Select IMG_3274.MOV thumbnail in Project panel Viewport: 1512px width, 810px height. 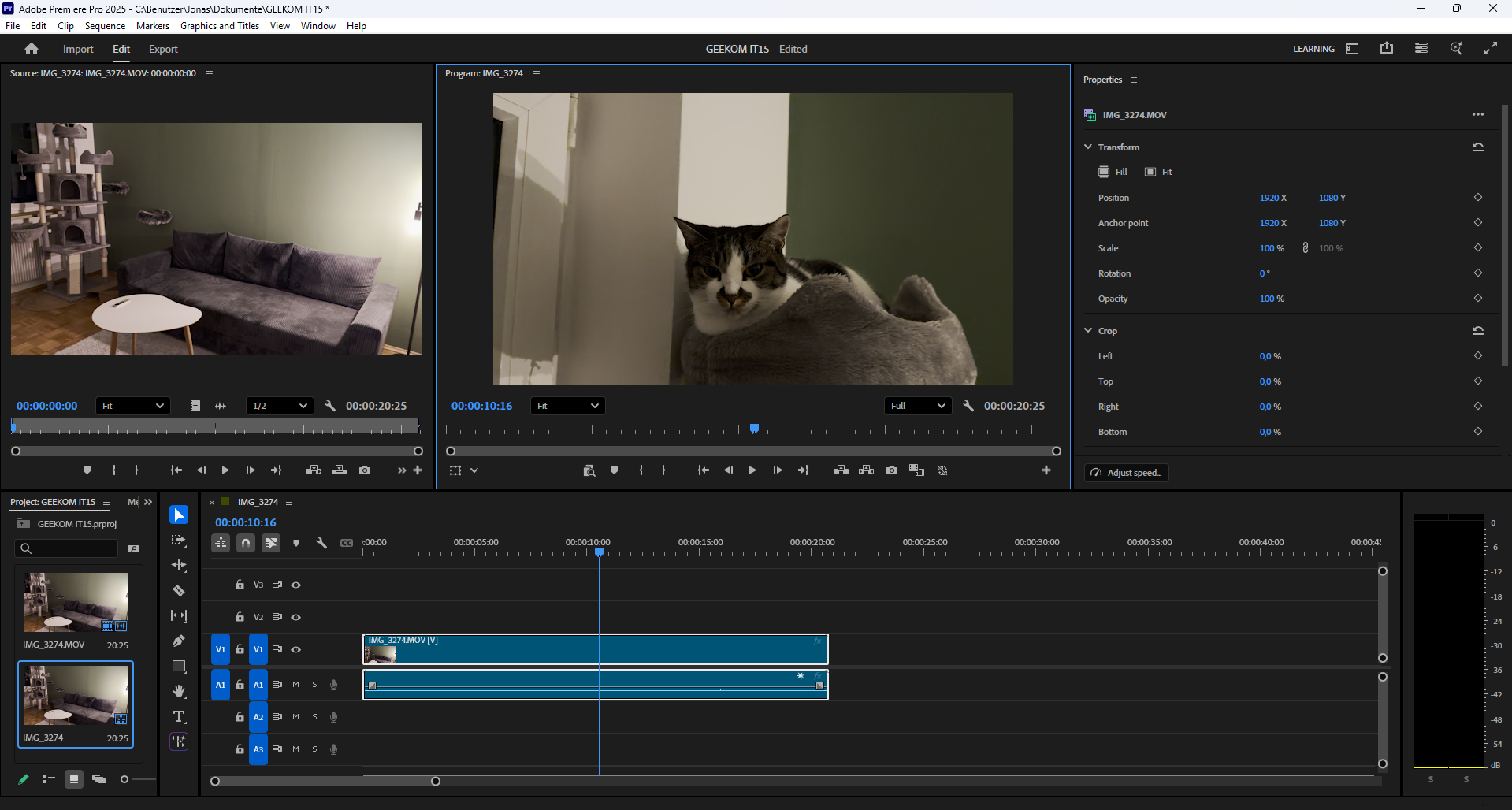pos(76,603)
